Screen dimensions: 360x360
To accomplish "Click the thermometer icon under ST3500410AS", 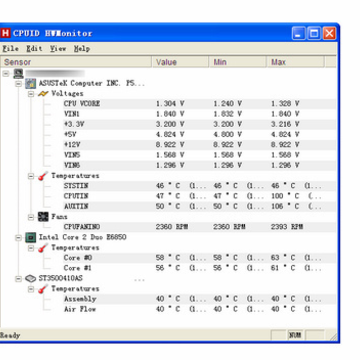I will click(x=43, y=289).
